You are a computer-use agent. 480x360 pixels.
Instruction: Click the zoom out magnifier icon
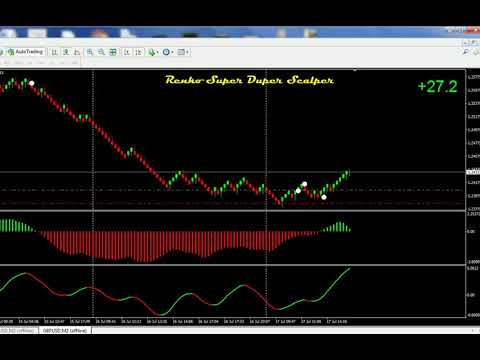[101, 52]
